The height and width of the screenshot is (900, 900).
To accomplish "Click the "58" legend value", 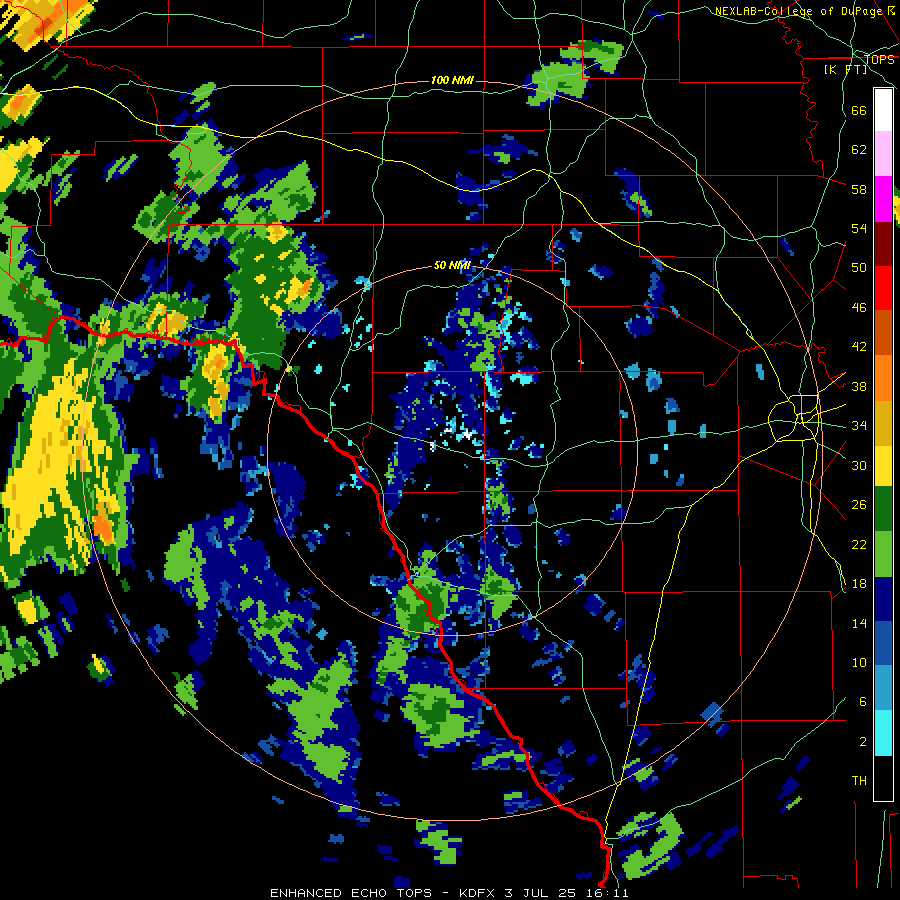I will click(x=859, y=189).
